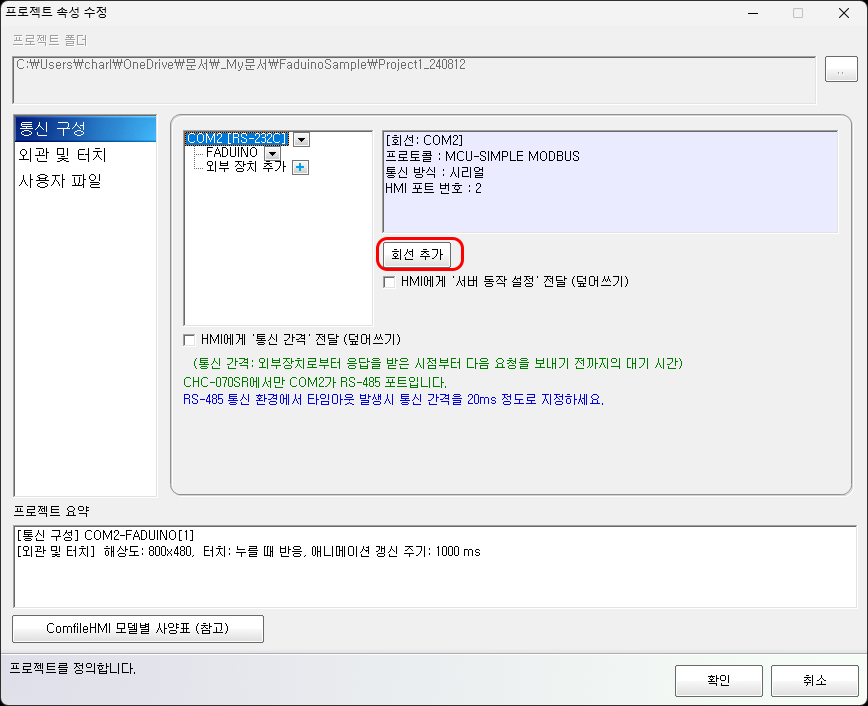This screenshot has height=706, width=868.
Task: Open the COM2 [RS-232C] dropdown arrow
Action: pos(301,139)
